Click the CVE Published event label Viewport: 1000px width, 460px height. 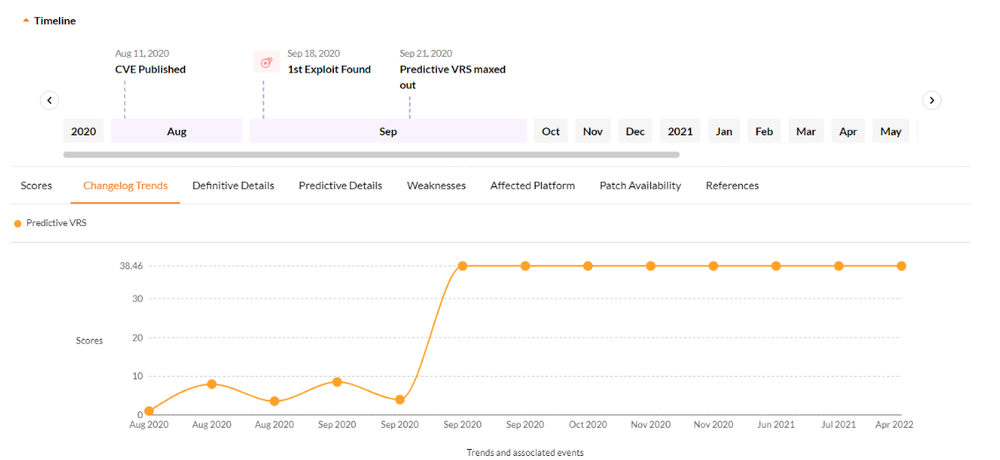(151, 70)
